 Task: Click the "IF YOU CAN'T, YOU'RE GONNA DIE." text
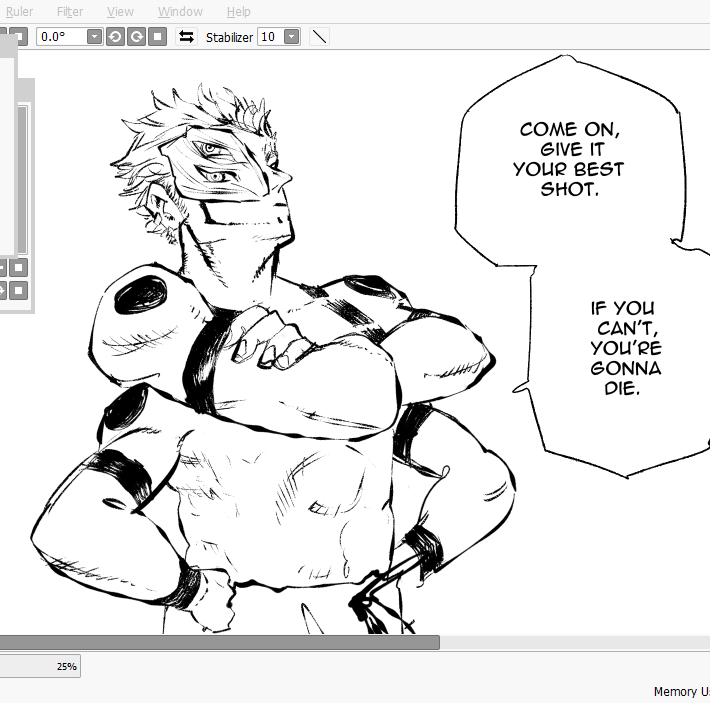coord(626,348)
